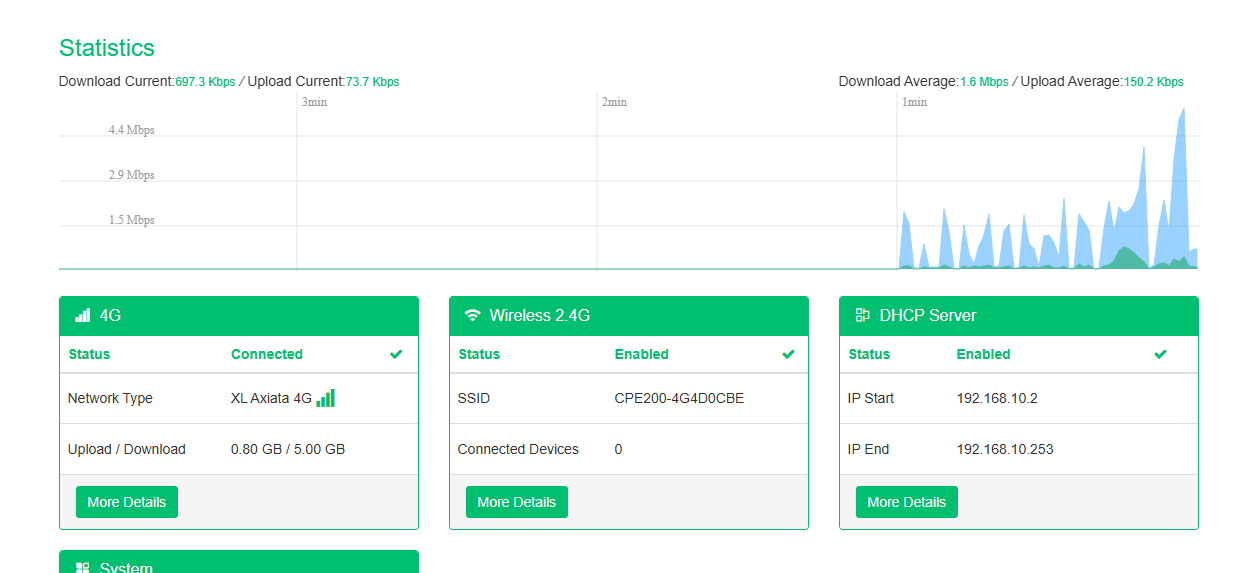This screenshot has width=1246, height=573.
Task: Open More Details for DHCP Server
Action: pos(906,502)
